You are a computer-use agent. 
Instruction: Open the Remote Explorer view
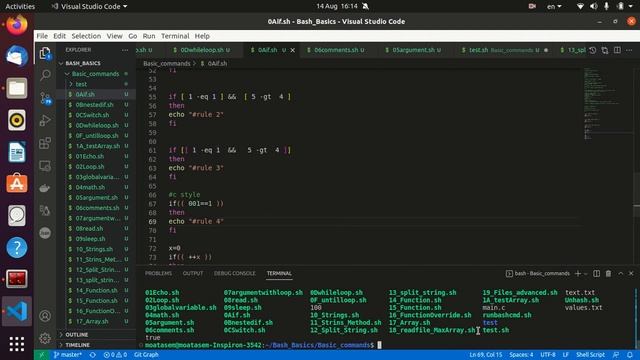tap(45, 166)
